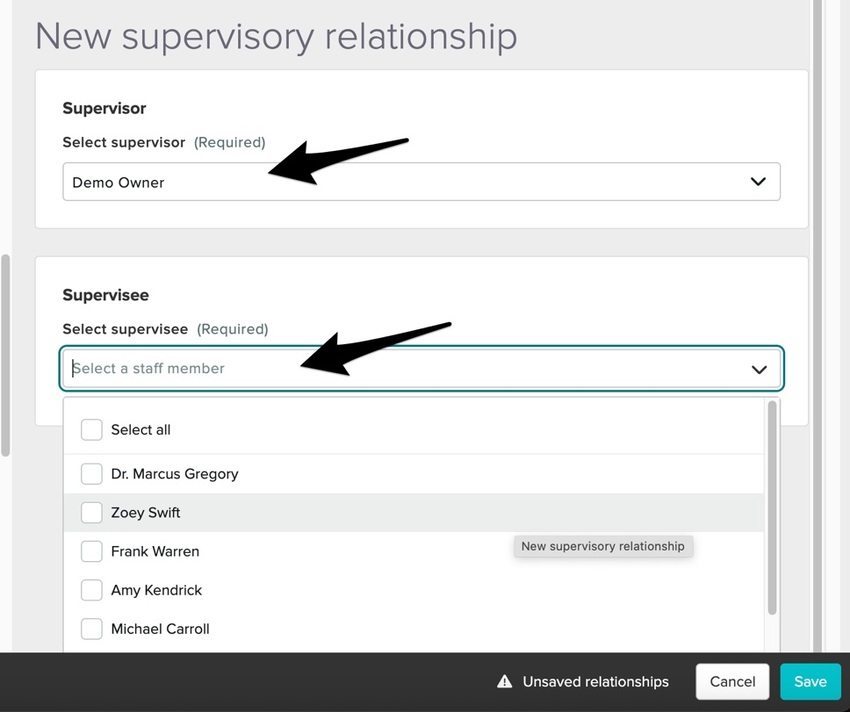
Task: Click the Amy Kendrick name label
Action: 156,591
